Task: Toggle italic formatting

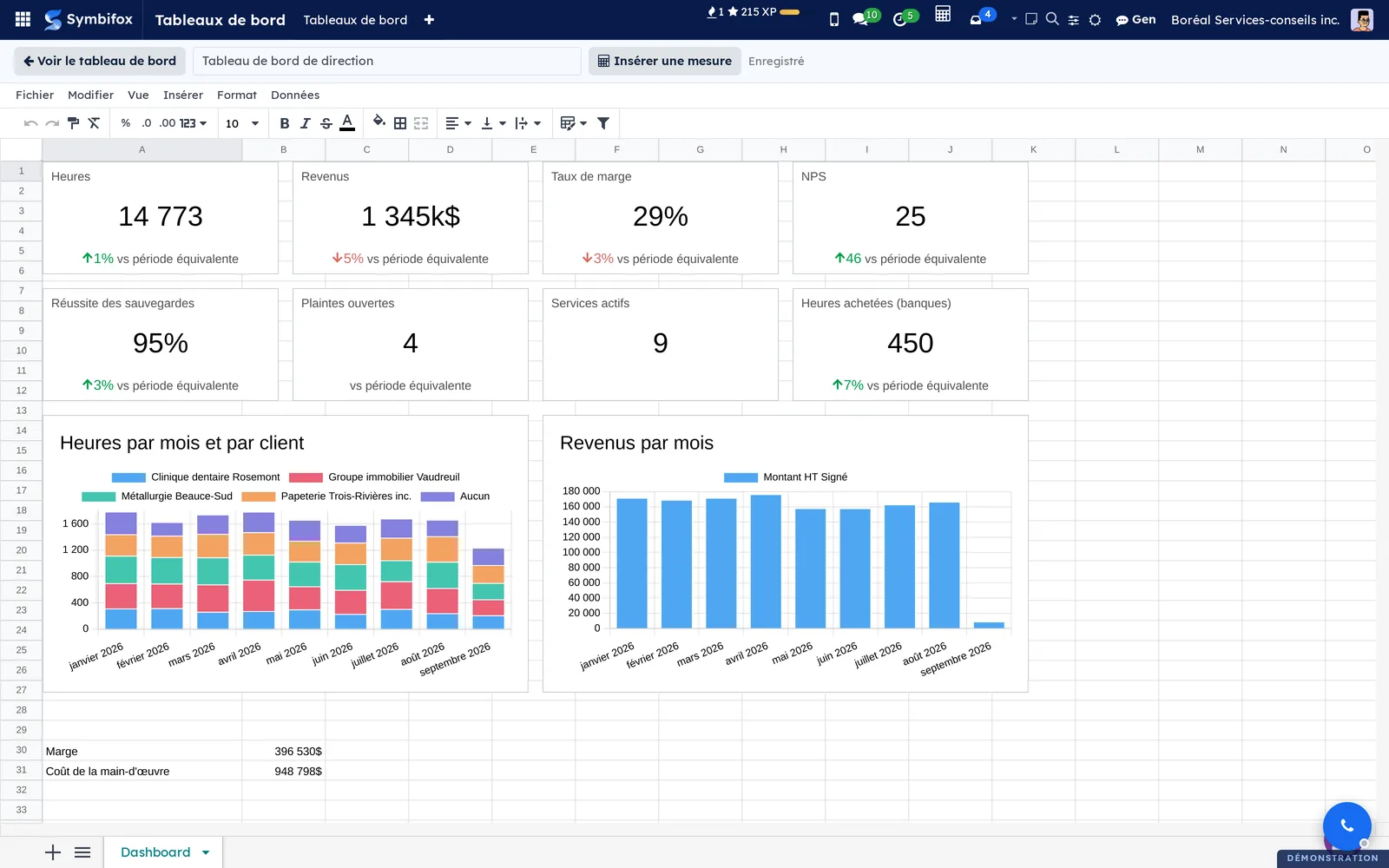Action: [x=306, y=123]
